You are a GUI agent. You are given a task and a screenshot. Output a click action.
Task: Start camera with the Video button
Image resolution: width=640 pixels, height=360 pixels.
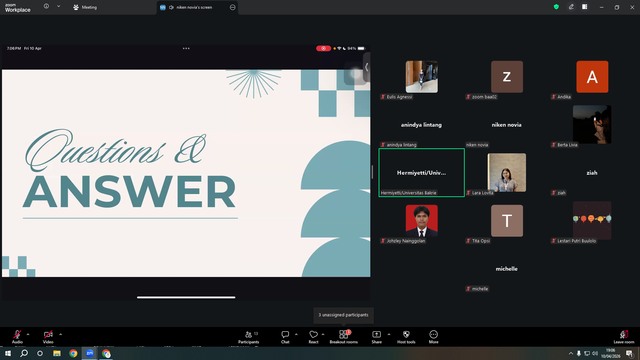coord(48,337)
